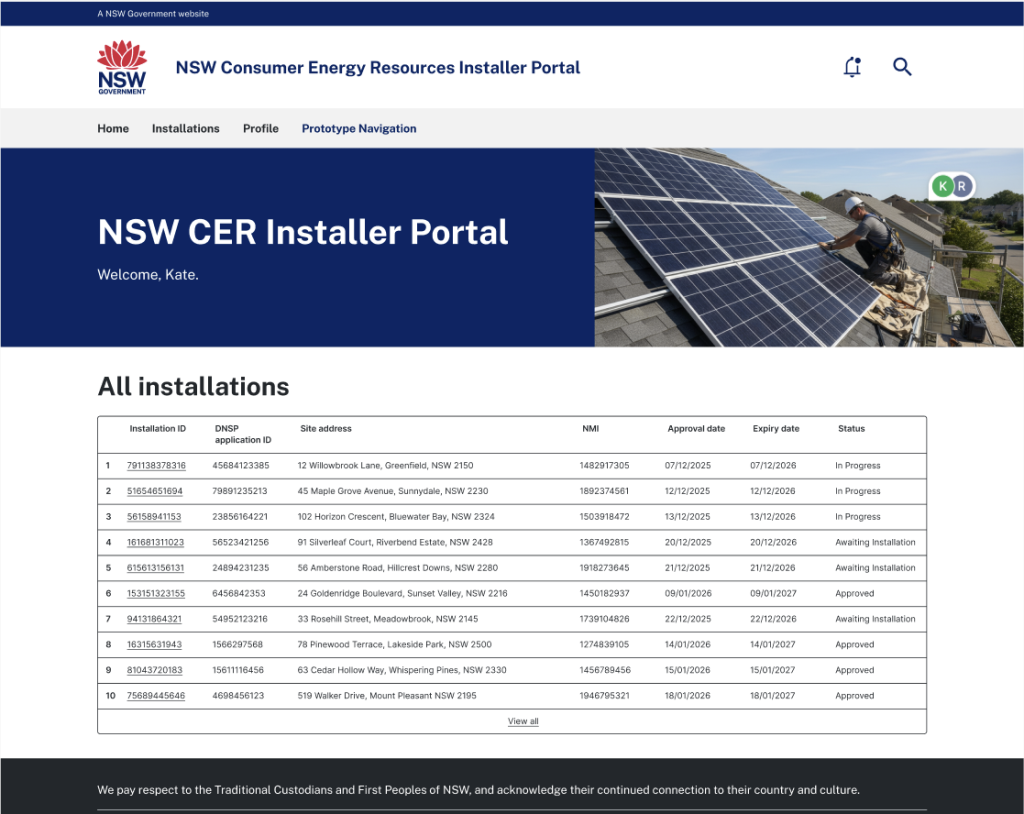Click NMI value 1946795321
Viewport: 1024px width, 814px height.
pyautogui.click(x=604, y=696)
